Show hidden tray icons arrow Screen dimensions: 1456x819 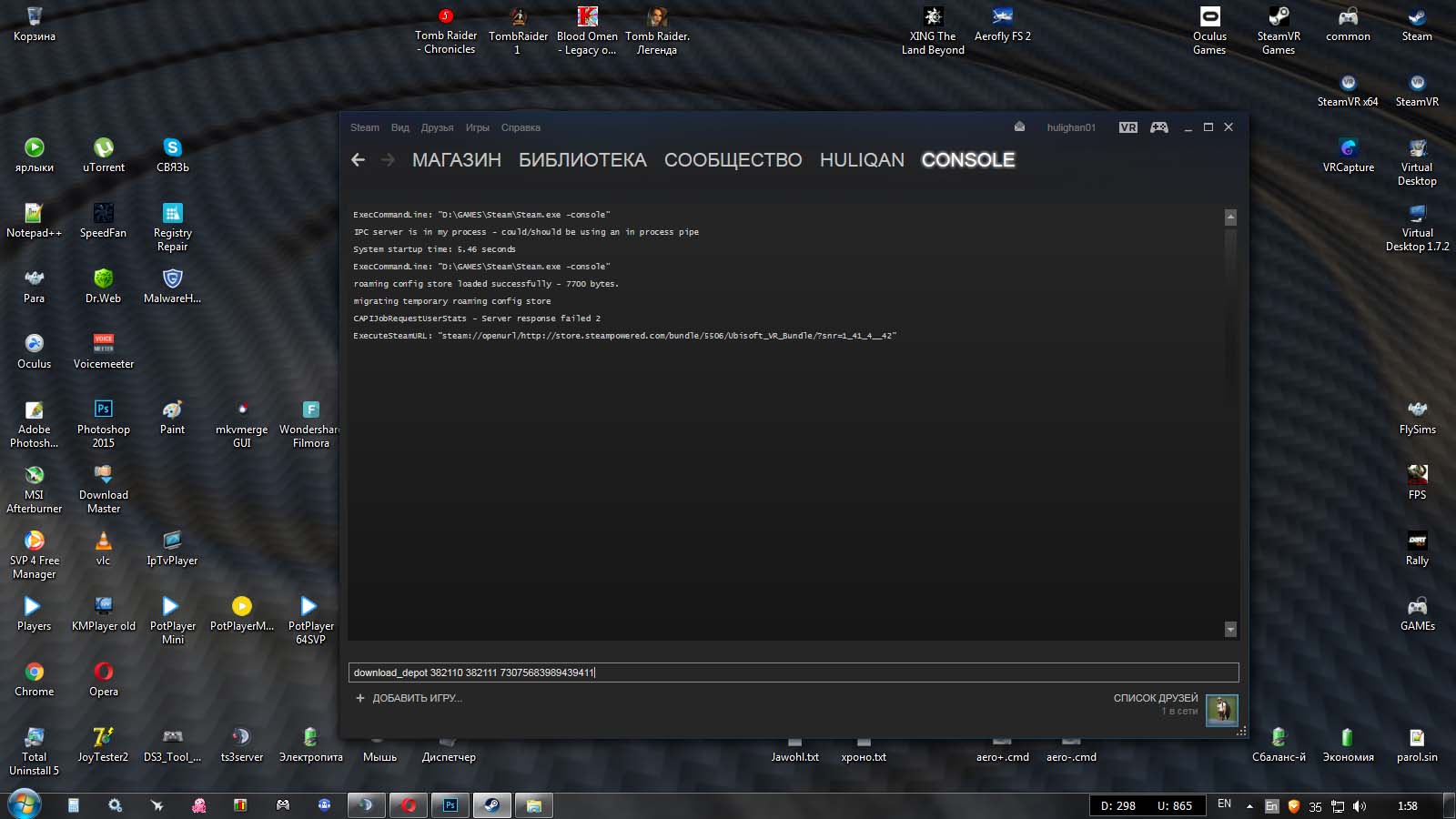pos(1249,806)
